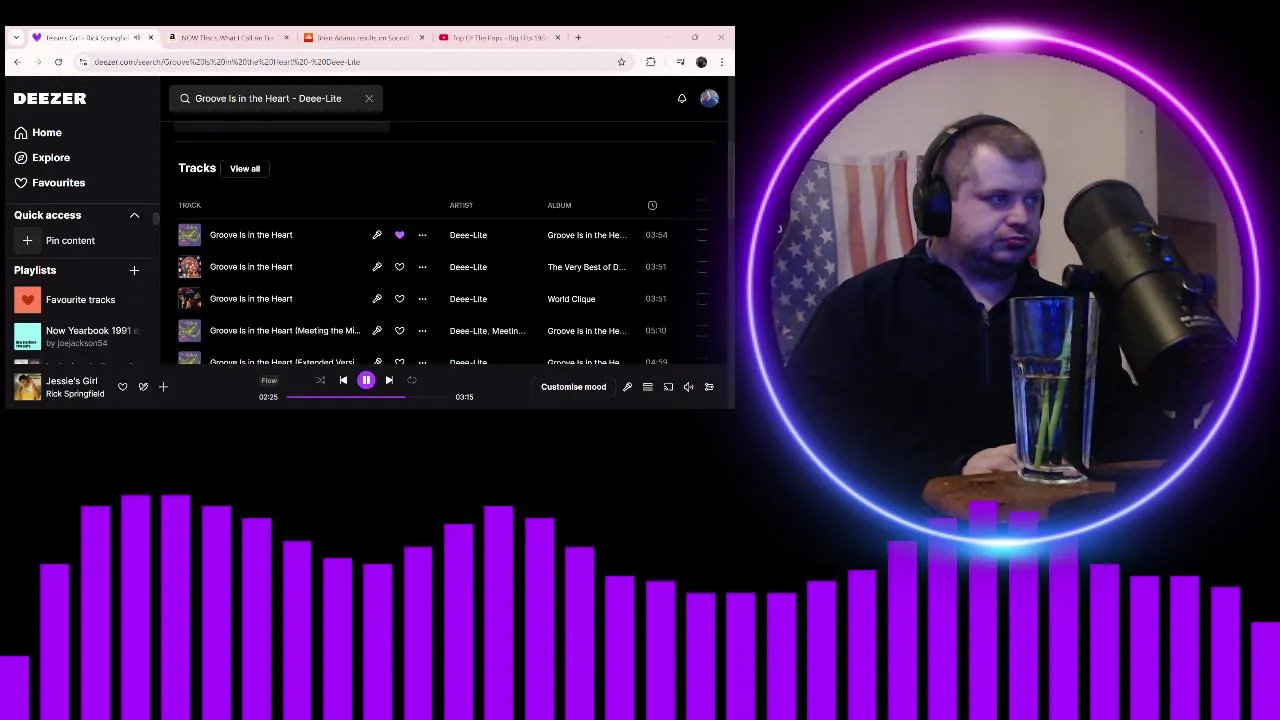Open more options for The Very Best track
1280x720 pixels.
[422, 267]
